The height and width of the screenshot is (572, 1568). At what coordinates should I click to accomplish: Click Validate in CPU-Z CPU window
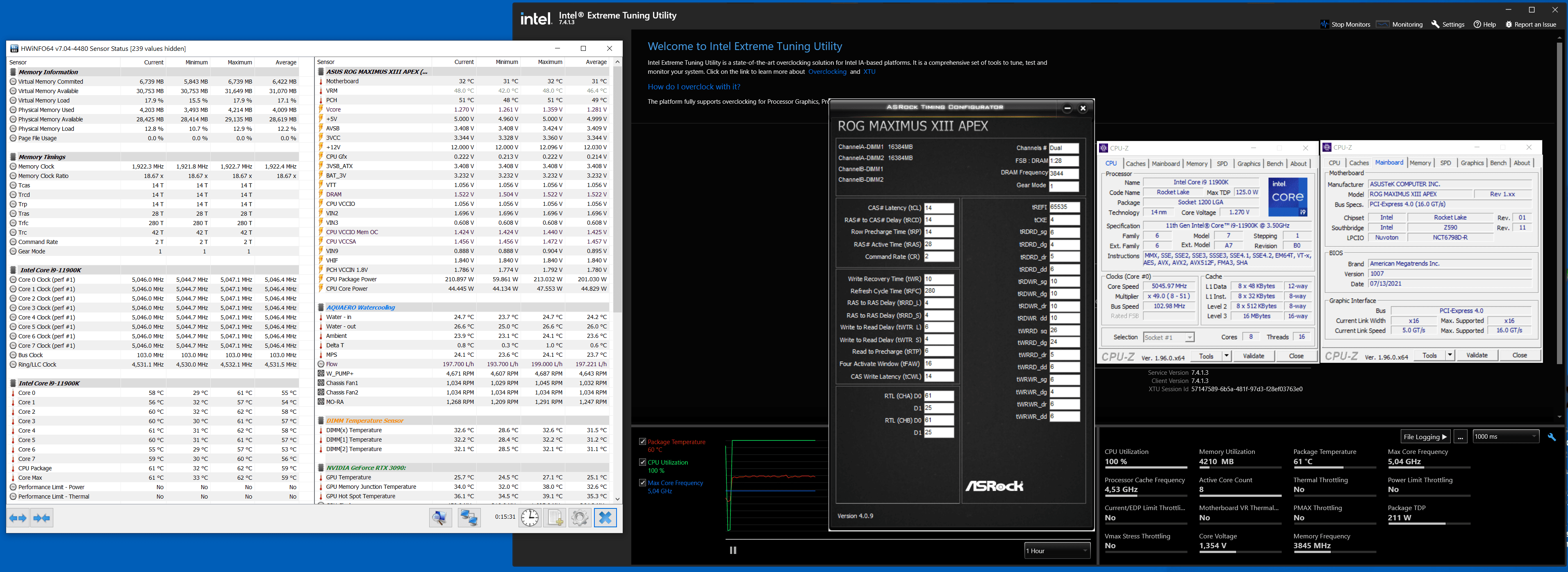[1253, 356]
